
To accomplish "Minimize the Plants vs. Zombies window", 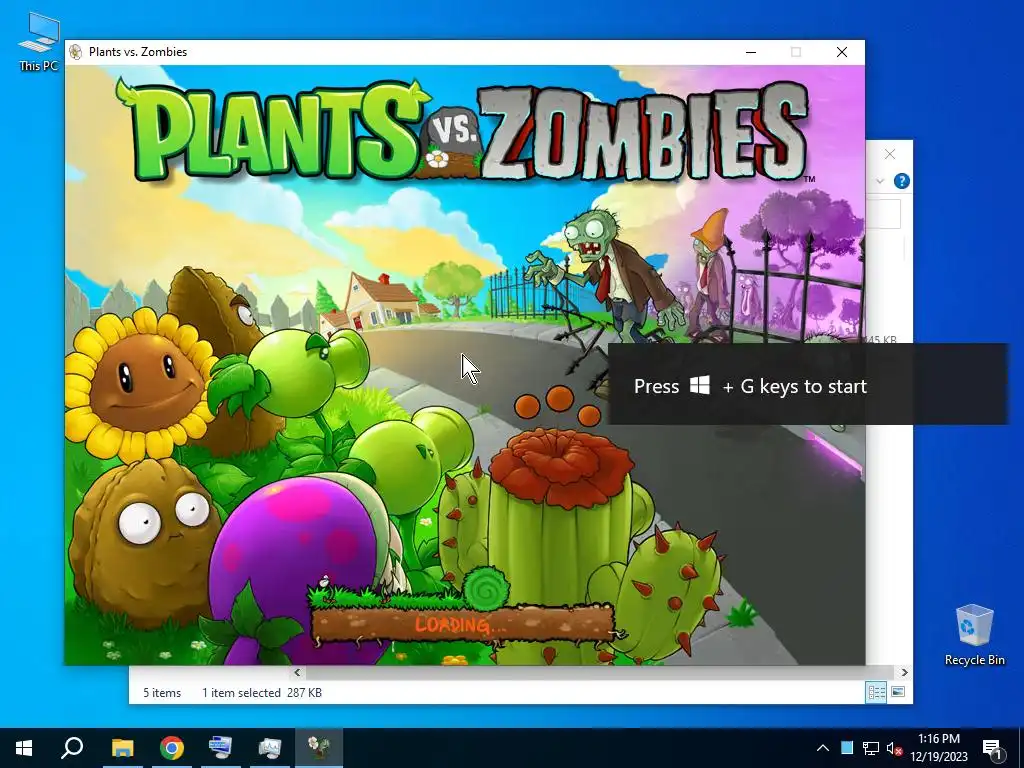I will (751, 52).
